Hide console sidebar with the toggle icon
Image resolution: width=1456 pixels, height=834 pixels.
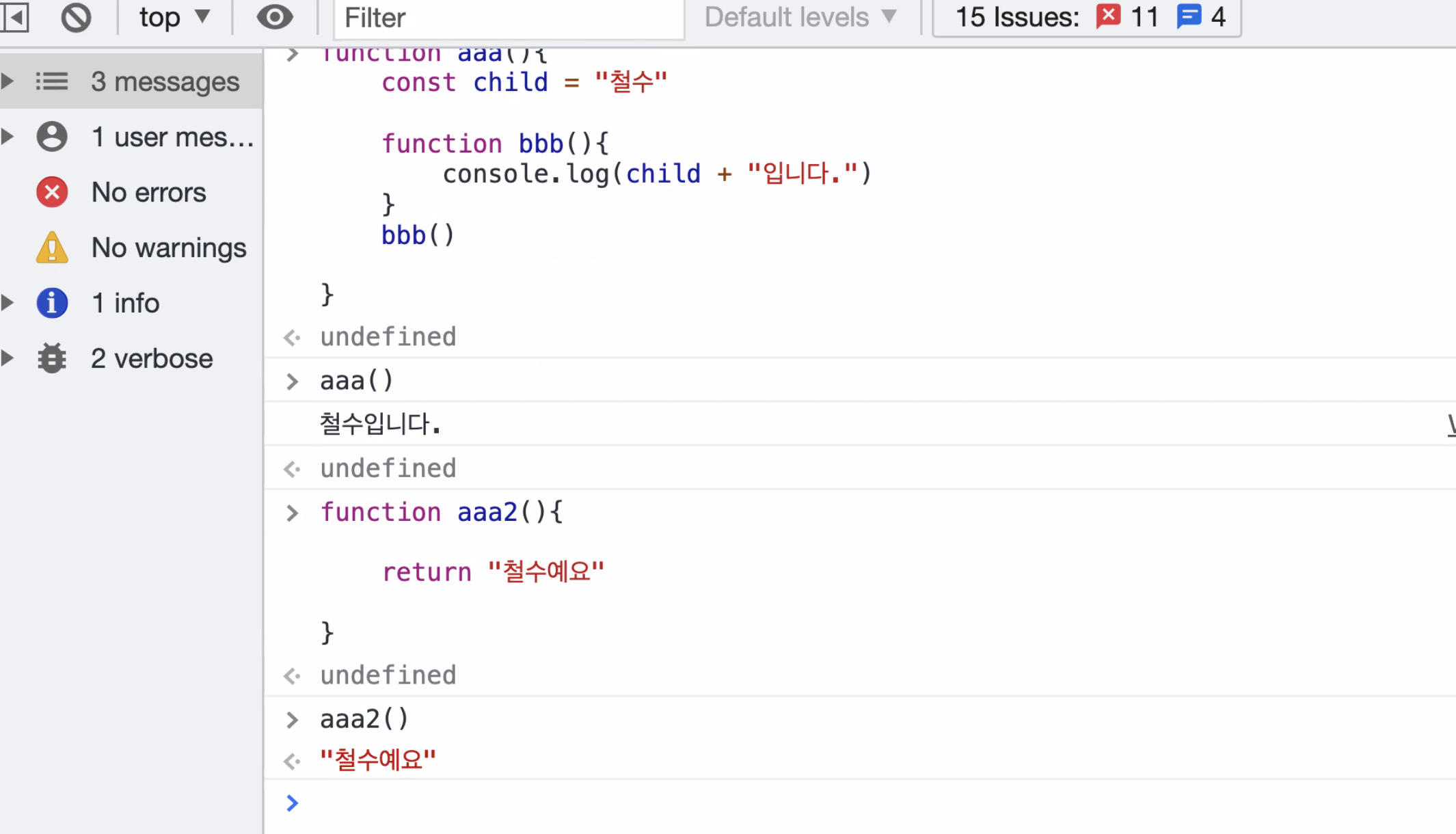[15, 18]
